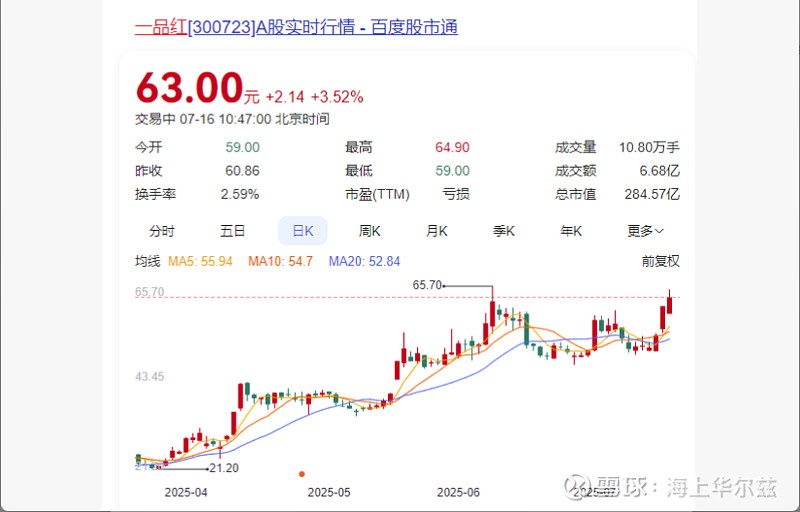800x512 pixels.
Task: Click the 2025-06 axis label
Action: pos(458,493)
